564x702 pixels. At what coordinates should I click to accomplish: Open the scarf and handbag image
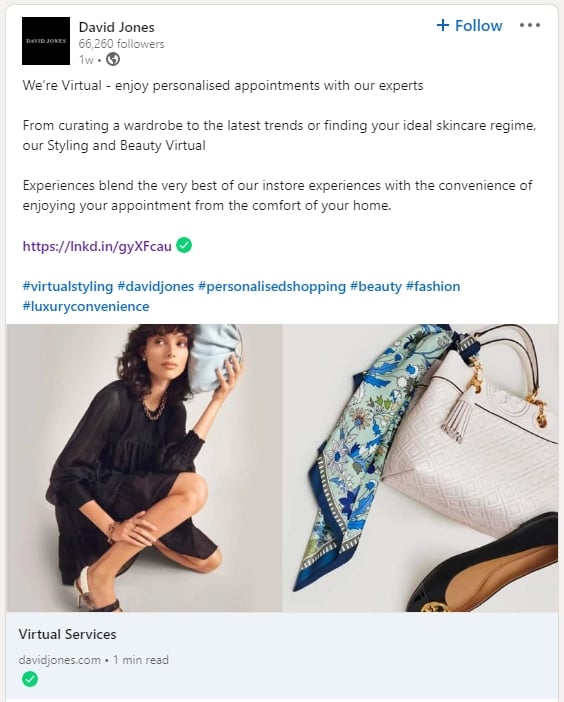[421, 468]
